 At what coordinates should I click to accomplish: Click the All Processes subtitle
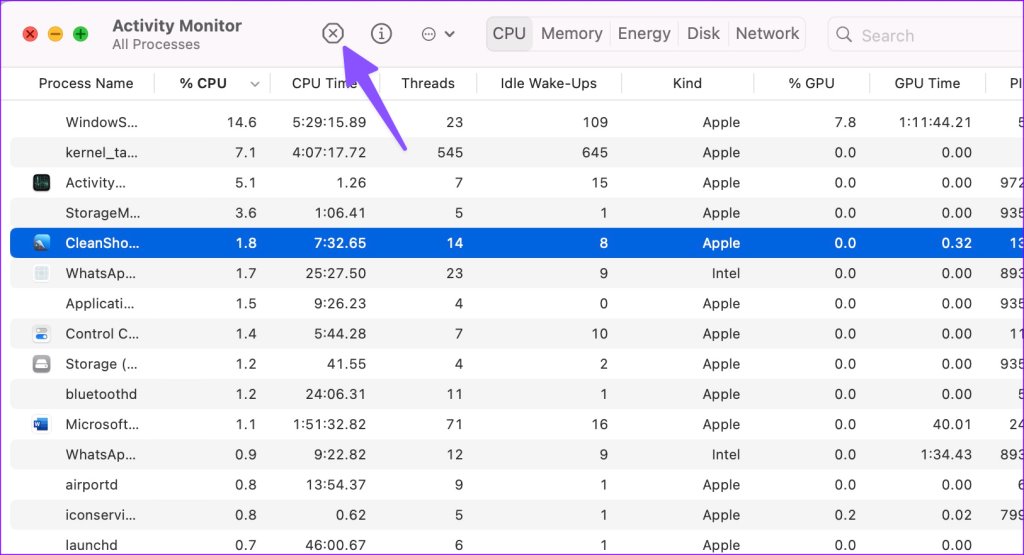[156, 44]
